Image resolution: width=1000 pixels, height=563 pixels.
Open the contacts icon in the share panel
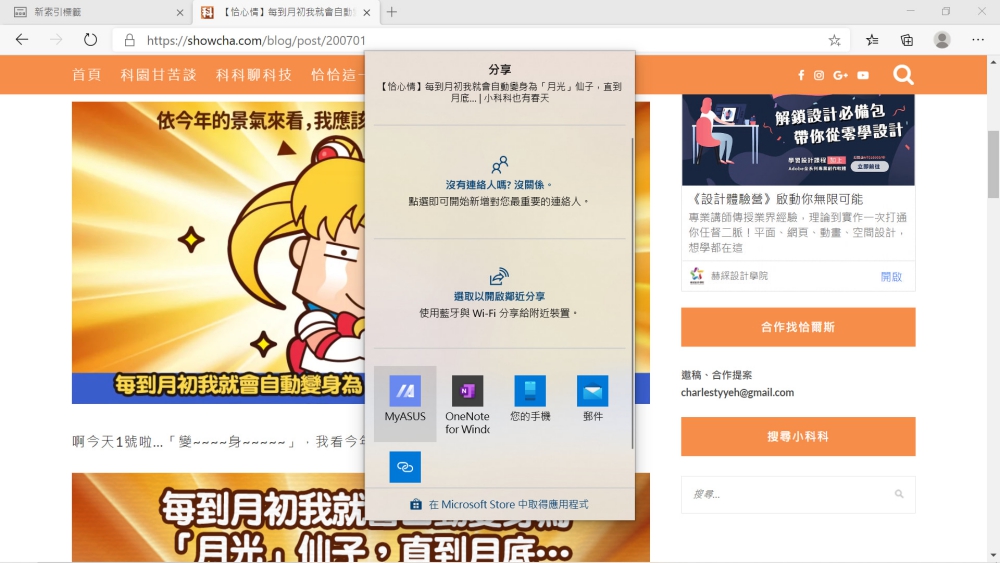pyautogui.click(x=500, y=165)
